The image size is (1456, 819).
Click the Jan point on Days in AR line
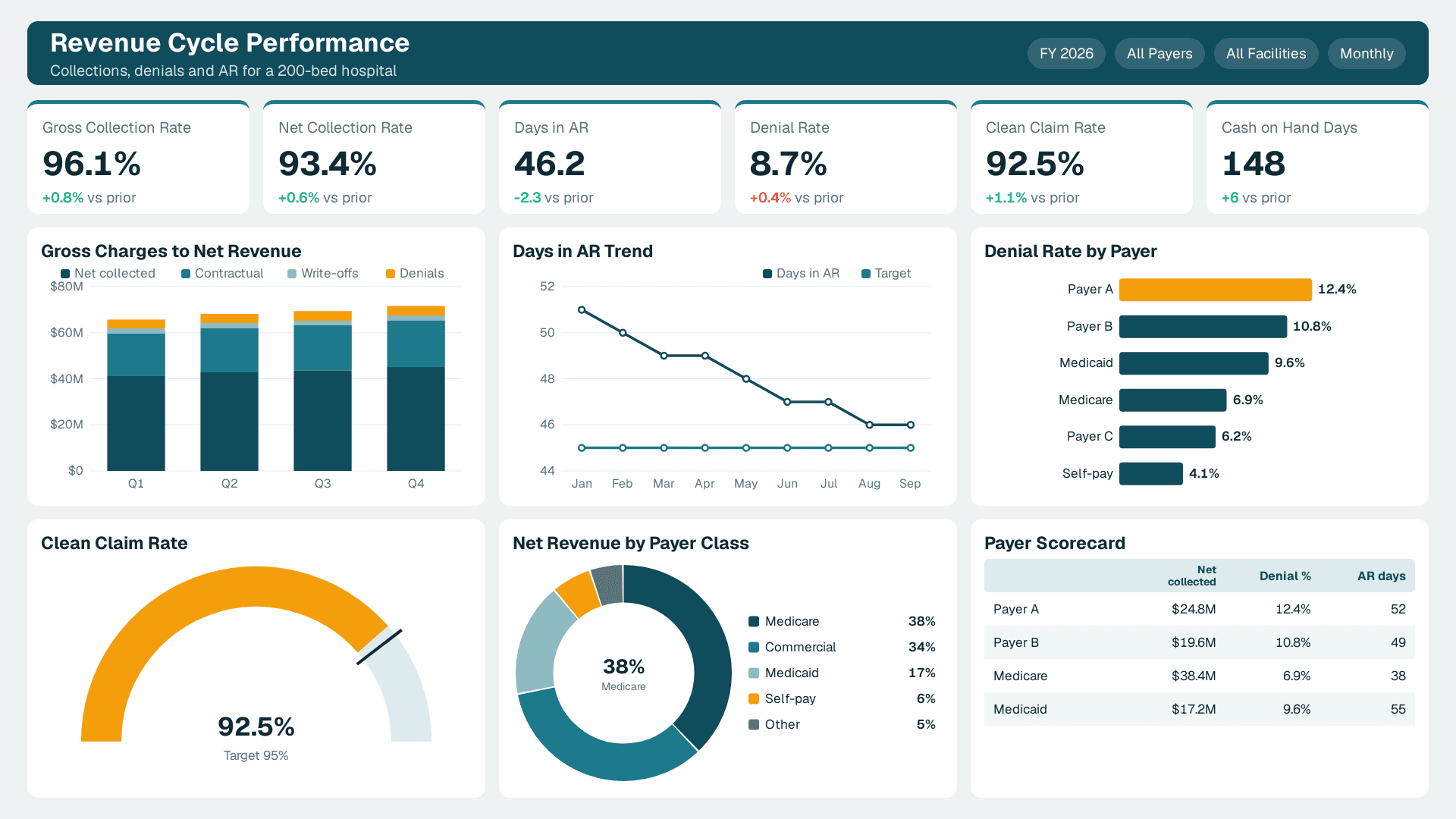coord(582,309)
